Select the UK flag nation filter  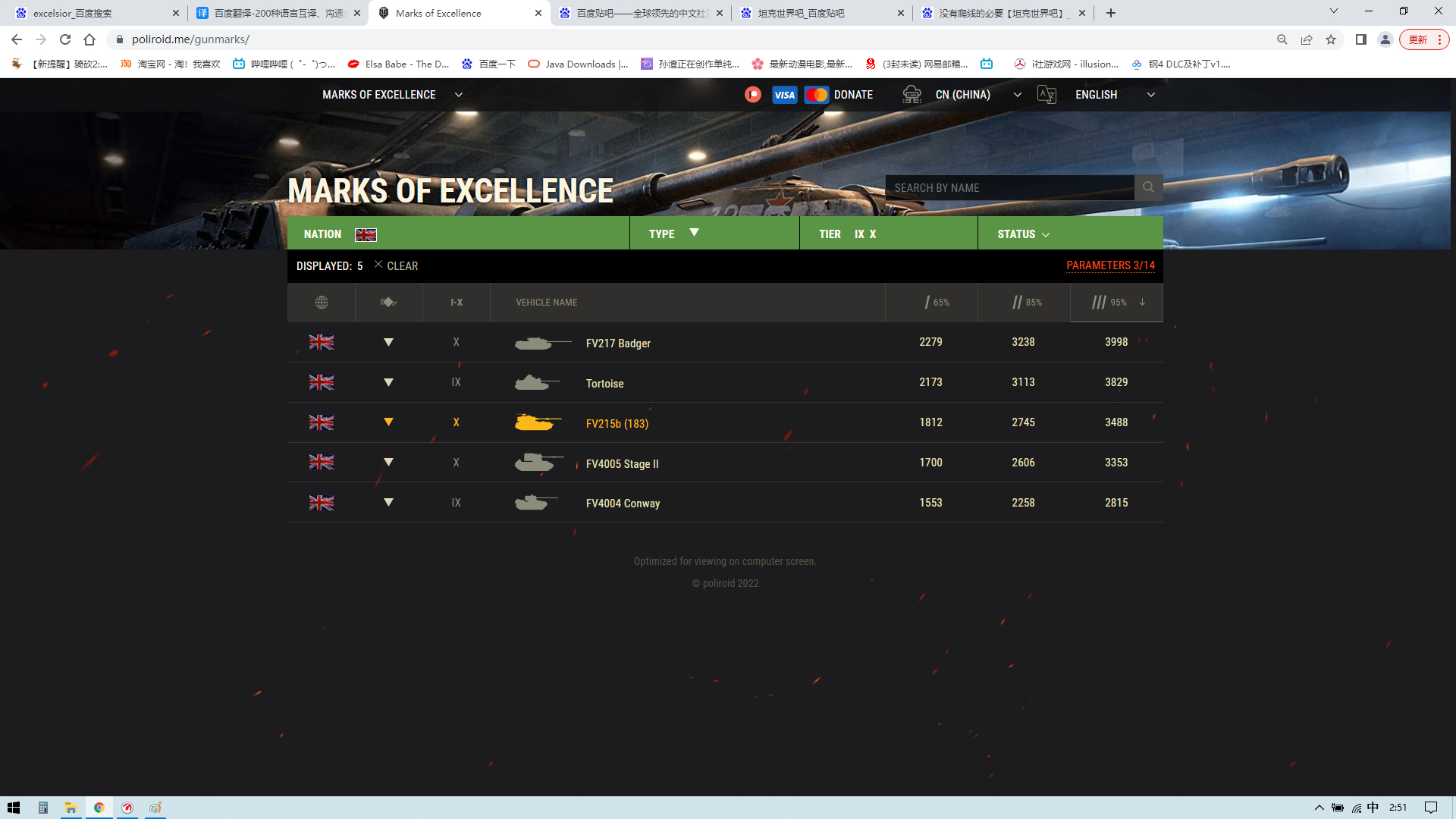366,234
